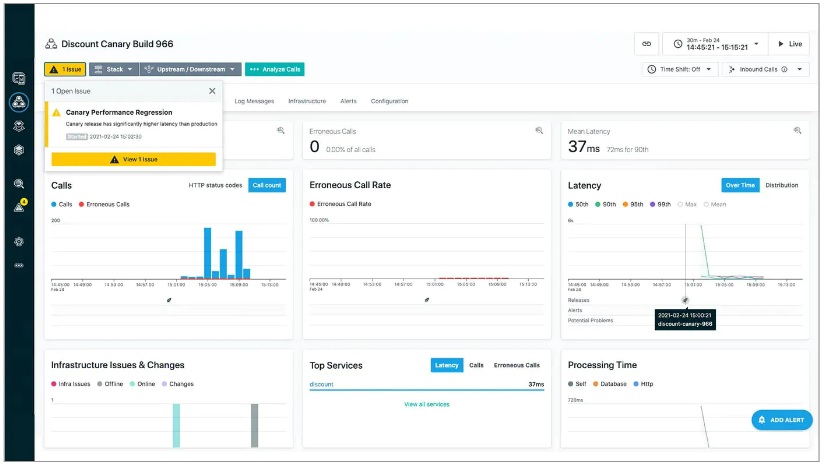Zoom into the Erroneous Calls summary card

point(539,131)
